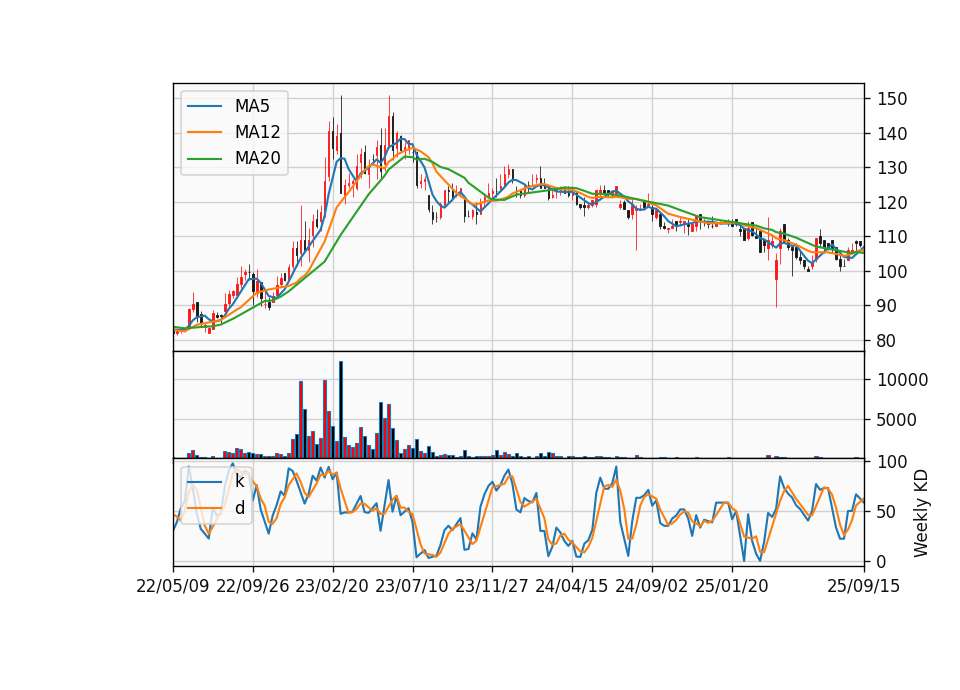This screenshot has width=960, height=690.
Task: Click the 120 price axis label
Action: (x=892, y=203)
